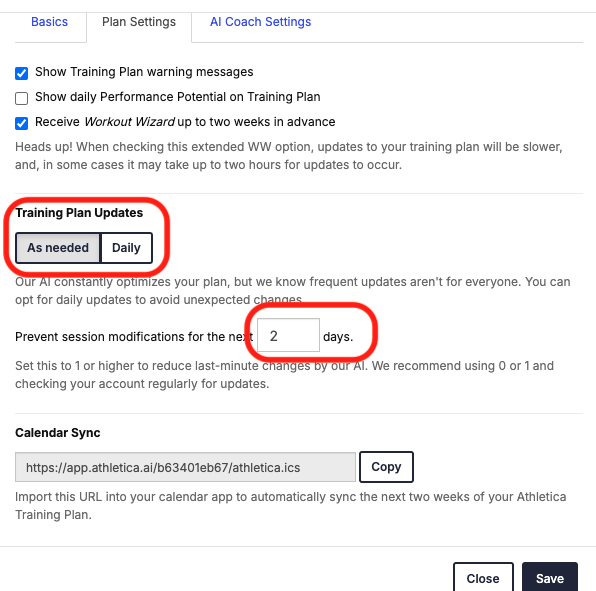Enable the daily Performance Potential checkbox
The image size is (596, 591).
coord(22,98)
